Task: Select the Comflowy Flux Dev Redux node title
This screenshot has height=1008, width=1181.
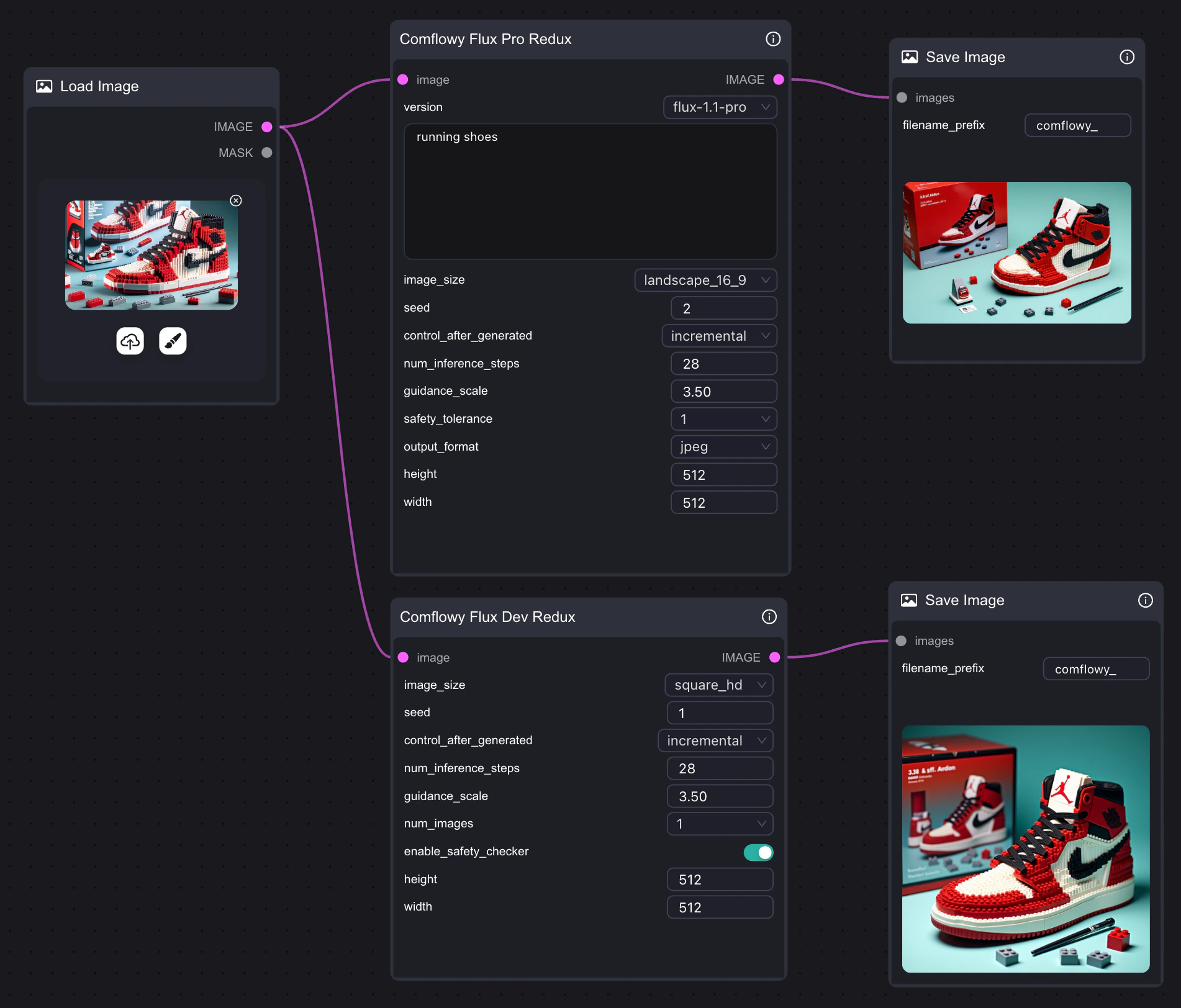Action: click(x=488, y=616)
